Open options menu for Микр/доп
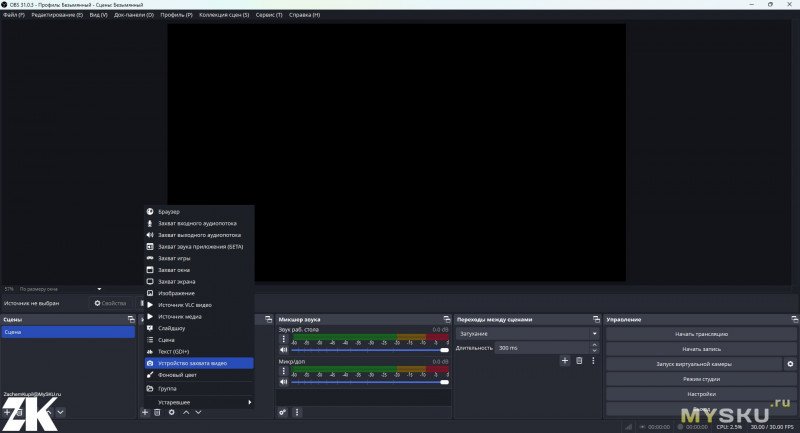Screen dimensions: 800x433 [x=284, y=371]
